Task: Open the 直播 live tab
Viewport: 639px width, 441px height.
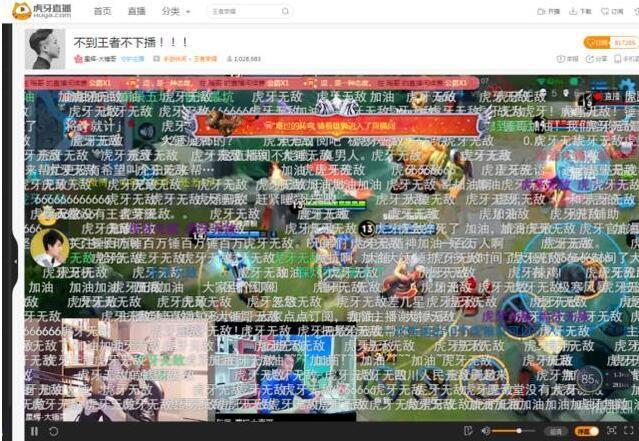Action: [x=136, y=12]
